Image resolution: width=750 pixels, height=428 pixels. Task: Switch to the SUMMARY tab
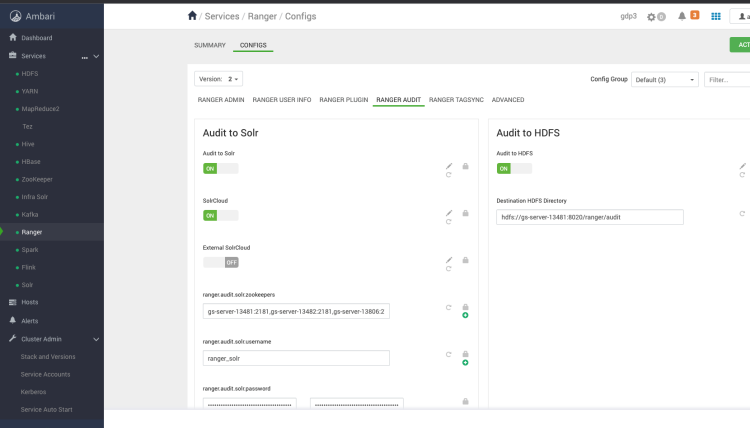(x=210, y=45)
